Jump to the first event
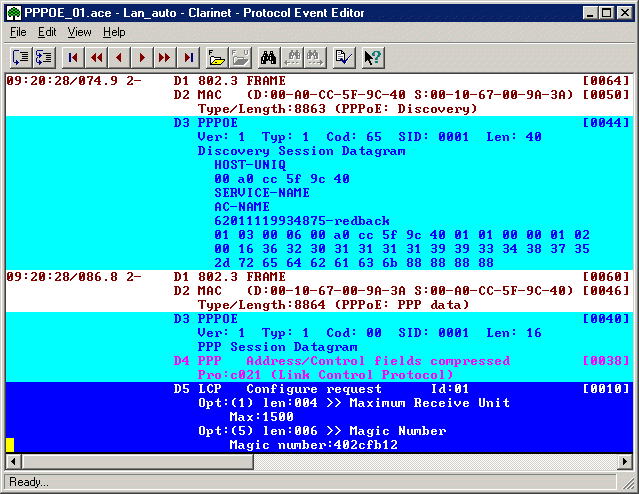 [x=73, y=57]
